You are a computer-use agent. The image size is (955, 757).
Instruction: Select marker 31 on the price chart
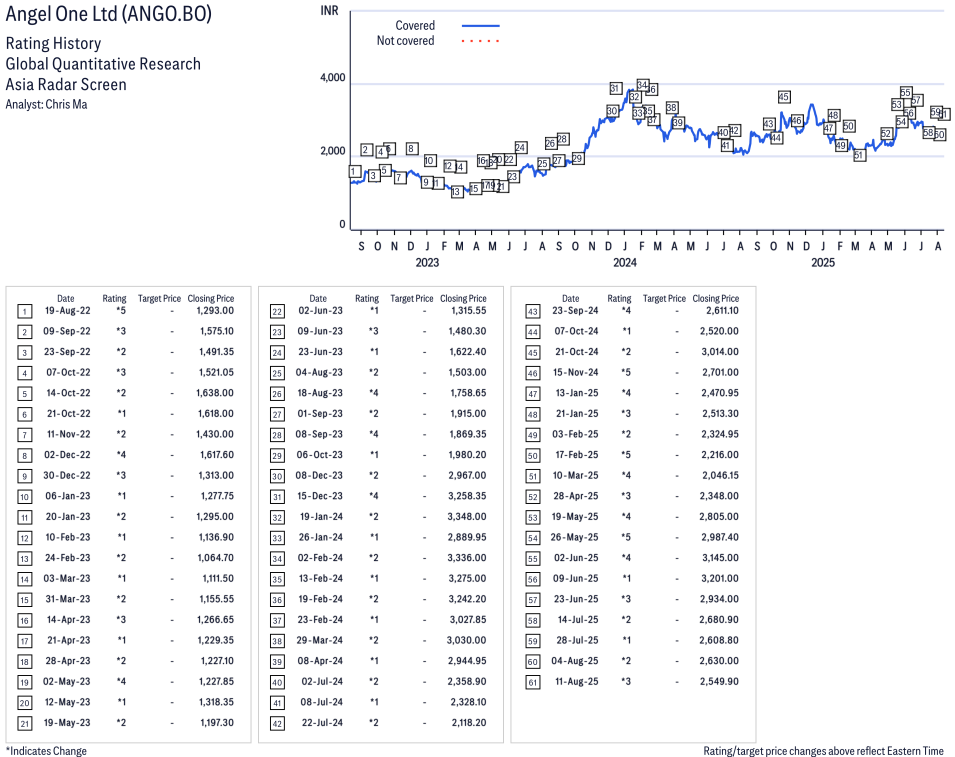tap(615, 89)
